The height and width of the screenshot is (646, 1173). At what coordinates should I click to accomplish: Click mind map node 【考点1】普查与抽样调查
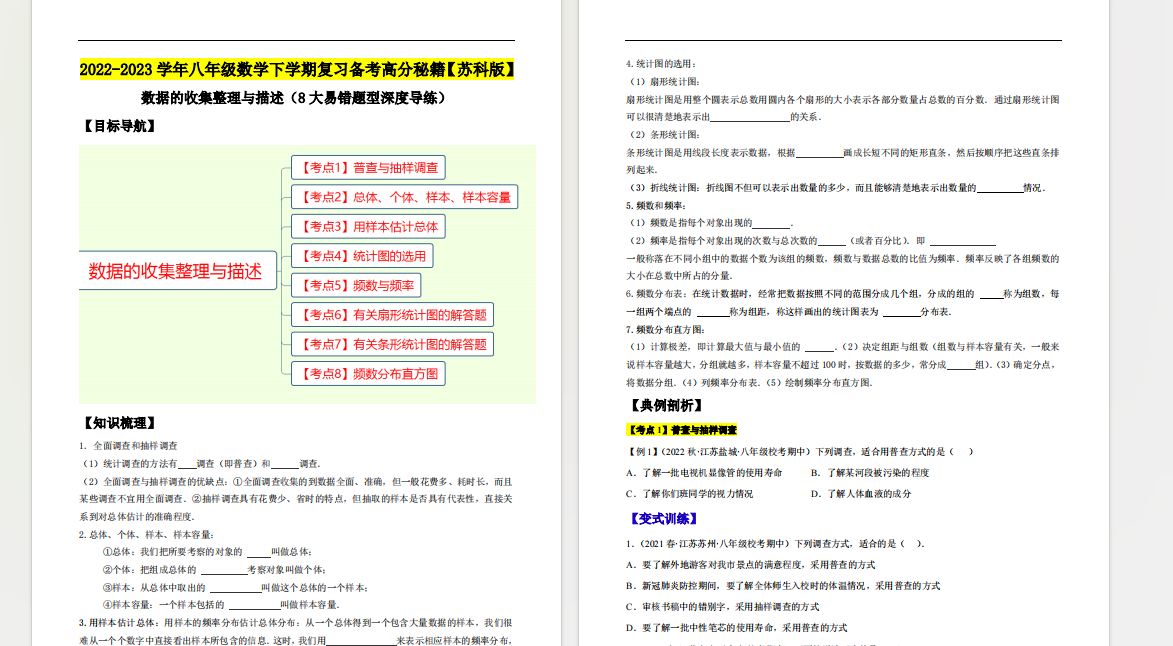[x=368, y=167]
